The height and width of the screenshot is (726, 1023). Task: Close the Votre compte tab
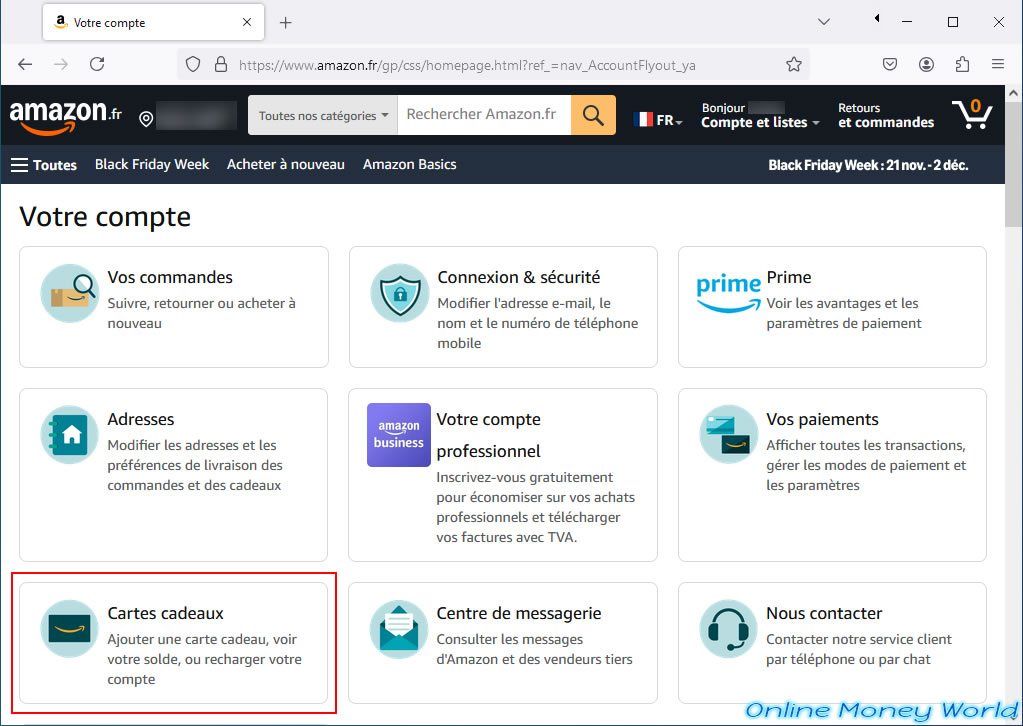[247, 22]
